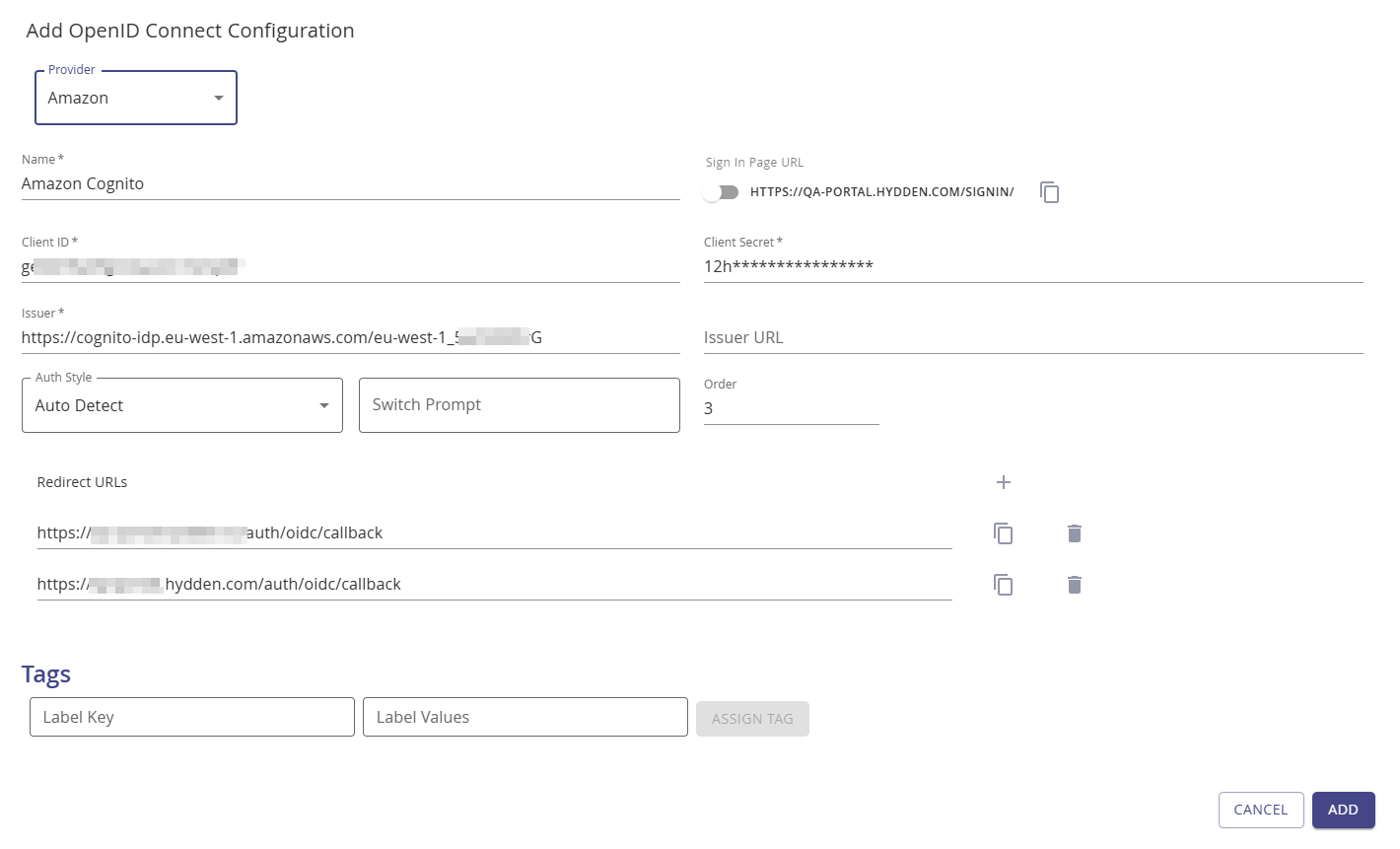Delete the second redirect URL
This screenshot has width=1400, height=849.
point(1074,585)
